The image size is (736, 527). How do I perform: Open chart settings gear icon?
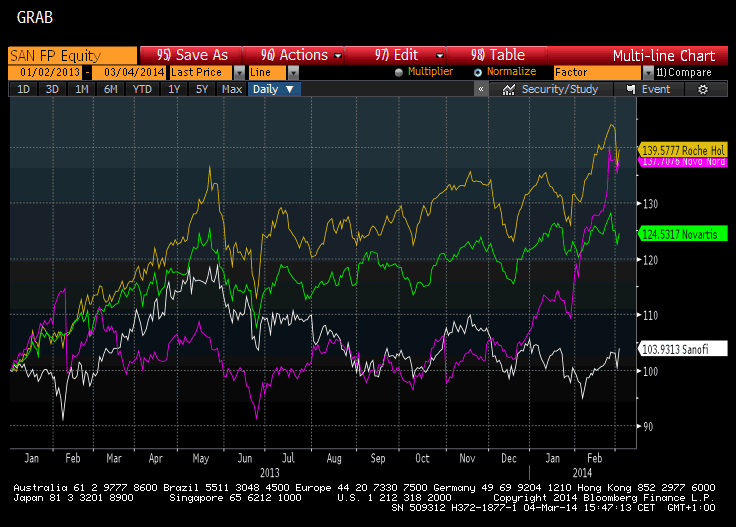[x=702, y=89]
